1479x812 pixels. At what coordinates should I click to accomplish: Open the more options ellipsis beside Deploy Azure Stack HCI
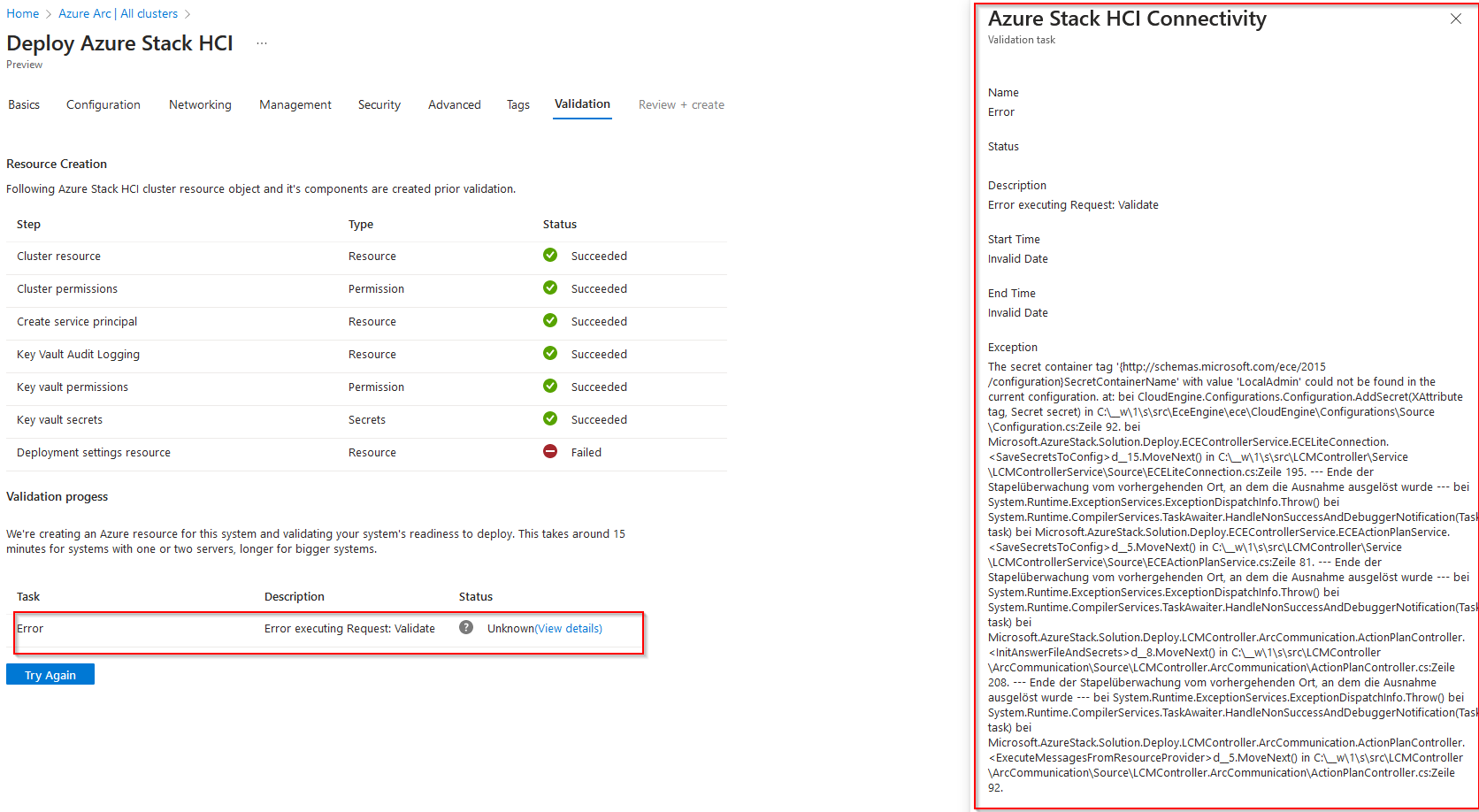pos(262,43)
